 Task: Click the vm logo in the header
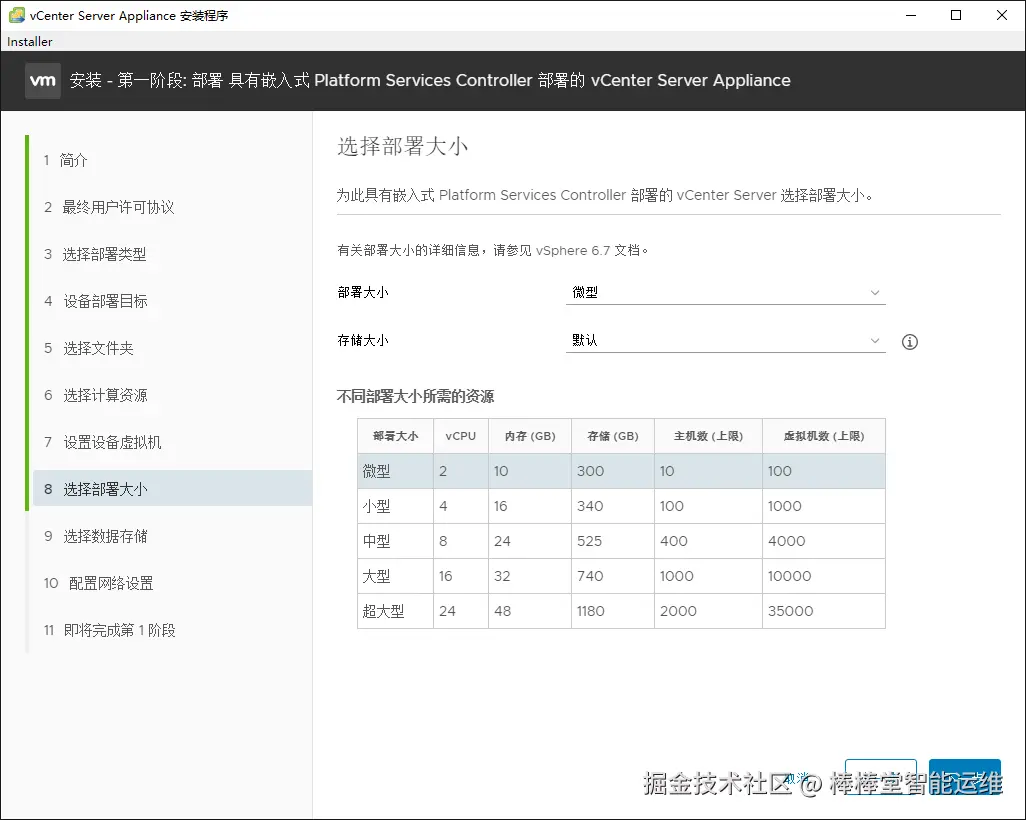(43, 80)
